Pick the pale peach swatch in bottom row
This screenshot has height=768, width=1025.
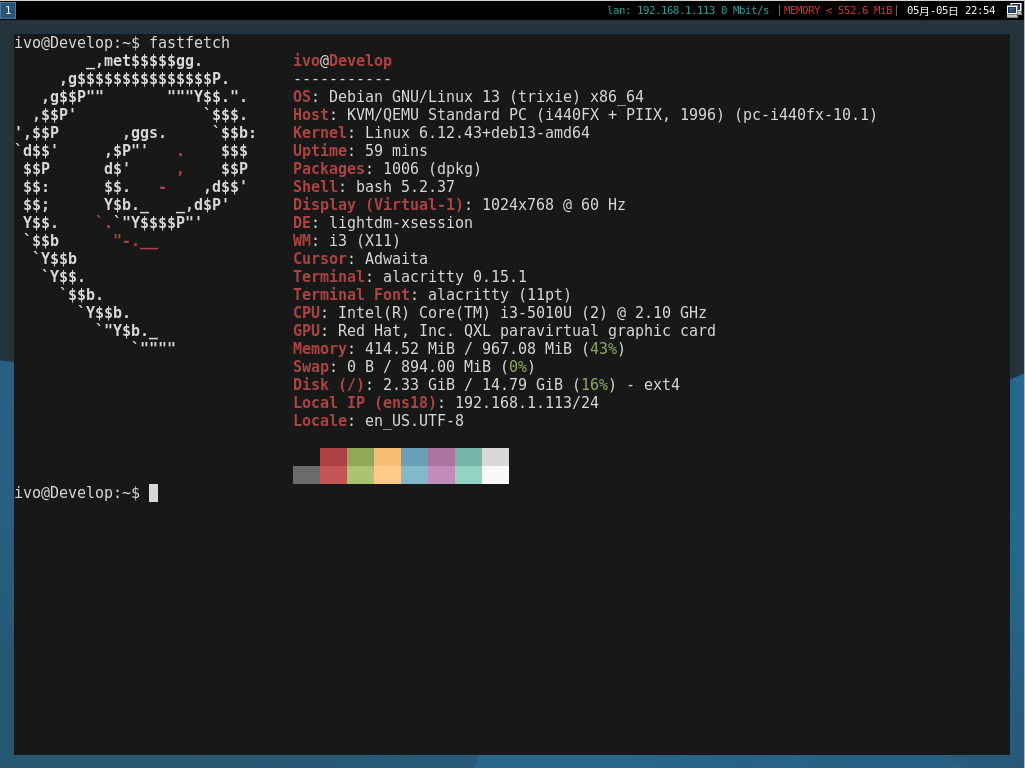pos(387,475)
